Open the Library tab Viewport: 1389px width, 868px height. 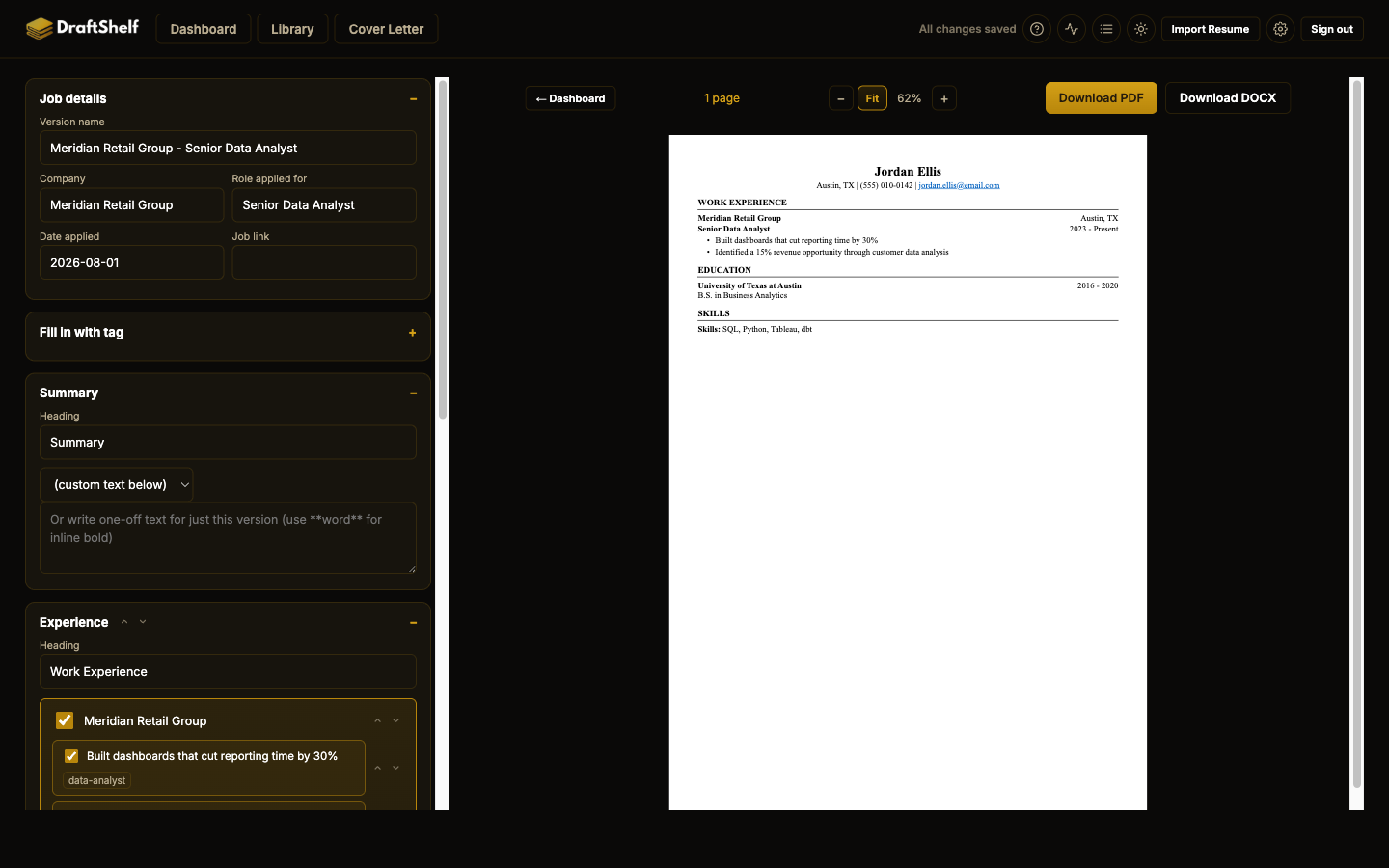click(x=292, y=29)
